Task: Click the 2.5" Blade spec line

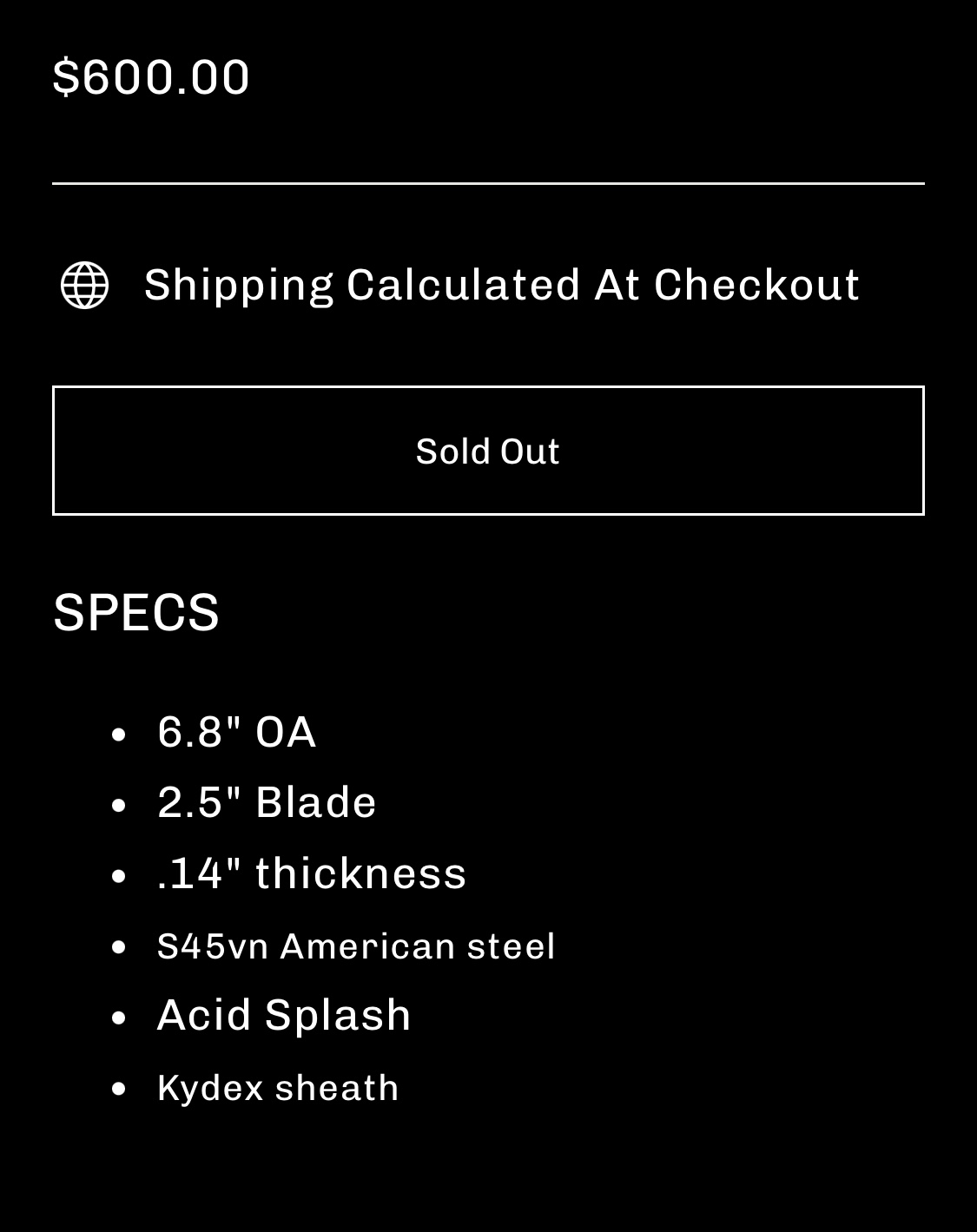Action: 267,802
